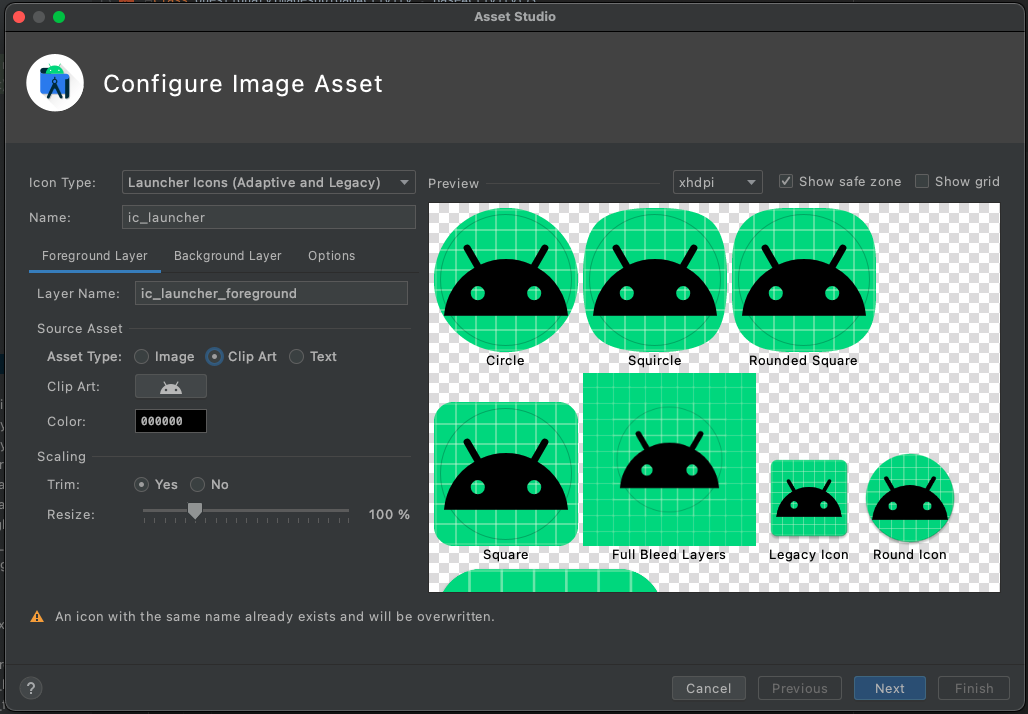1028x714 pixels.
Task: Open the xhdpi density dropdown
Action: tap(718, 182)
